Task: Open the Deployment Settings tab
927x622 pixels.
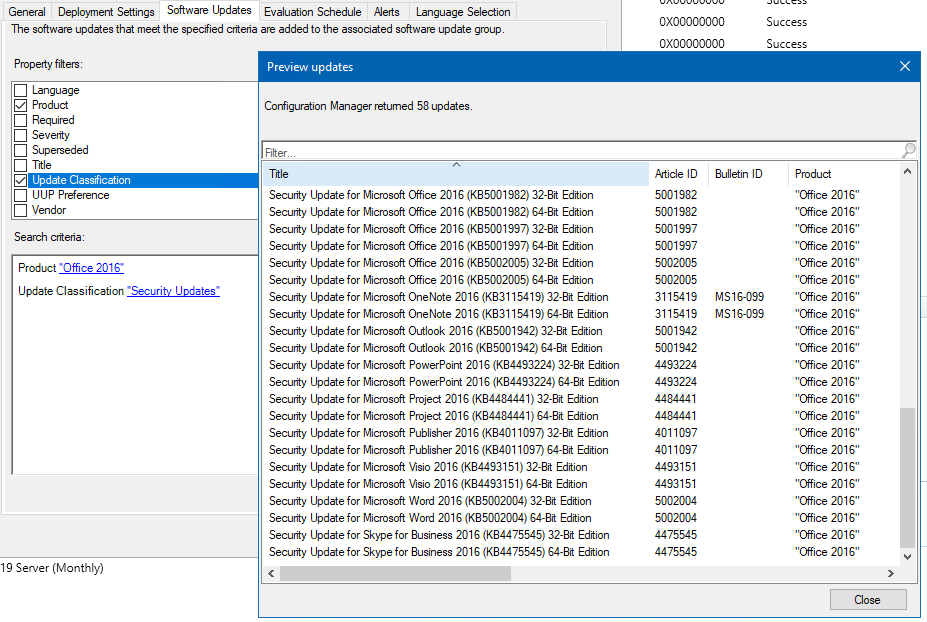Action: pyautogui.click(x=106, y=12)
